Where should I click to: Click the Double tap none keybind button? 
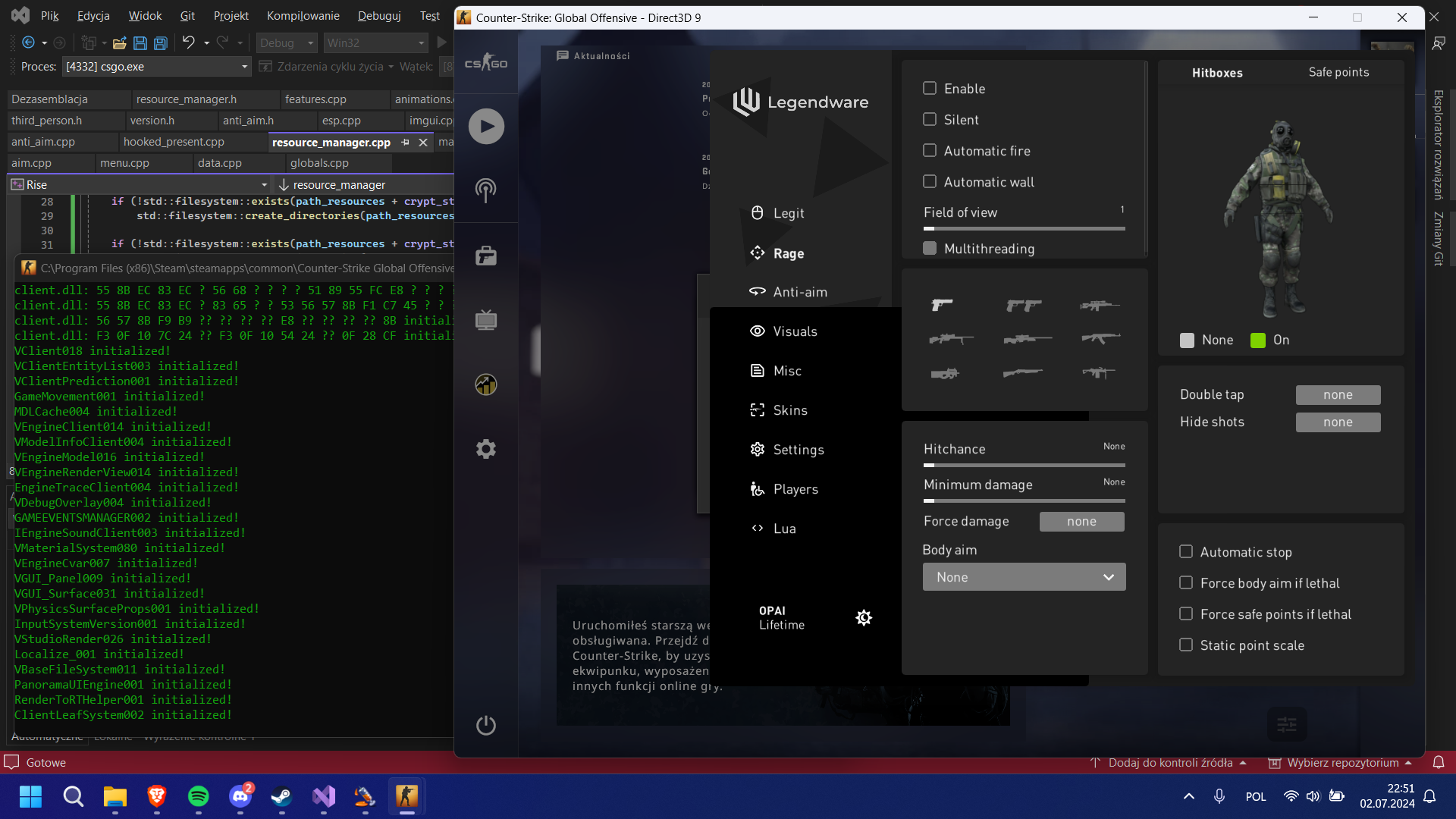[1338, 394]
